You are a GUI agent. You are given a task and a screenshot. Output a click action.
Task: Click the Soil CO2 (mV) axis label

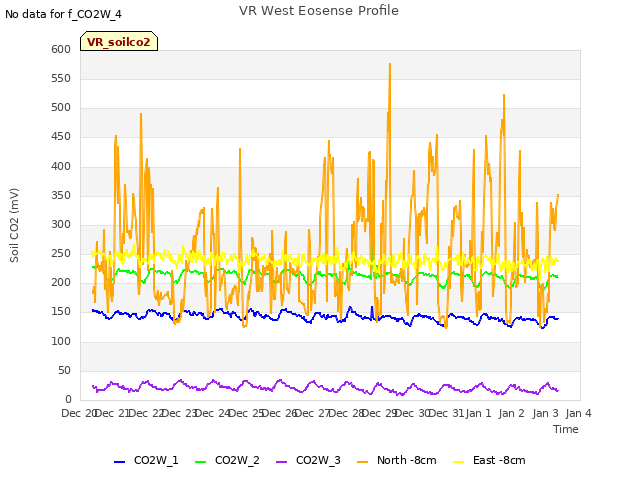click(14, 225)
